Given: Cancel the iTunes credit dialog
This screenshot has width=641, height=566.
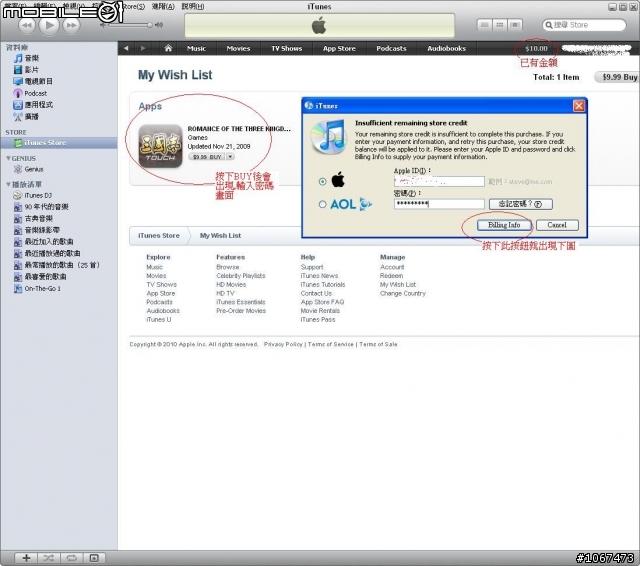Looking at the screenshot, I should pyautogui.click(x=557, y=225).
